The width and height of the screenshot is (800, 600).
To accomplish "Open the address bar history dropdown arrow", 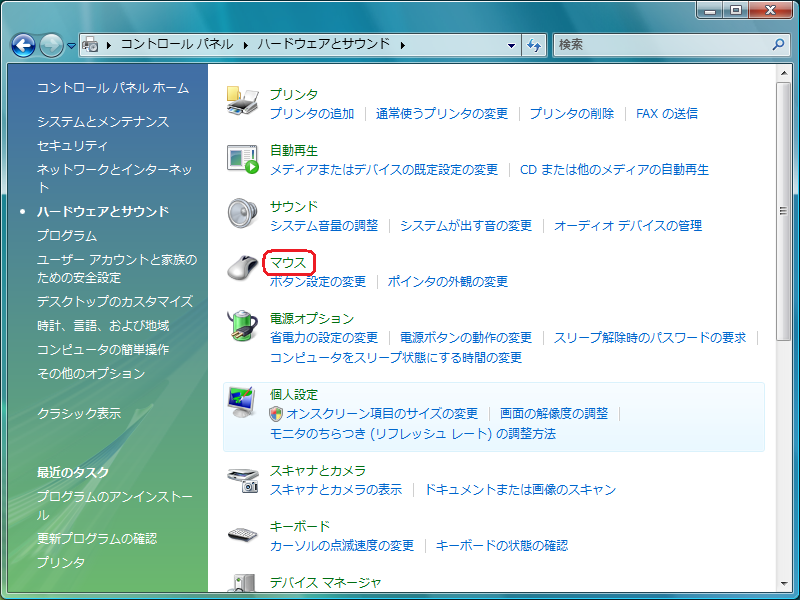I will click(x=511, y=45).
